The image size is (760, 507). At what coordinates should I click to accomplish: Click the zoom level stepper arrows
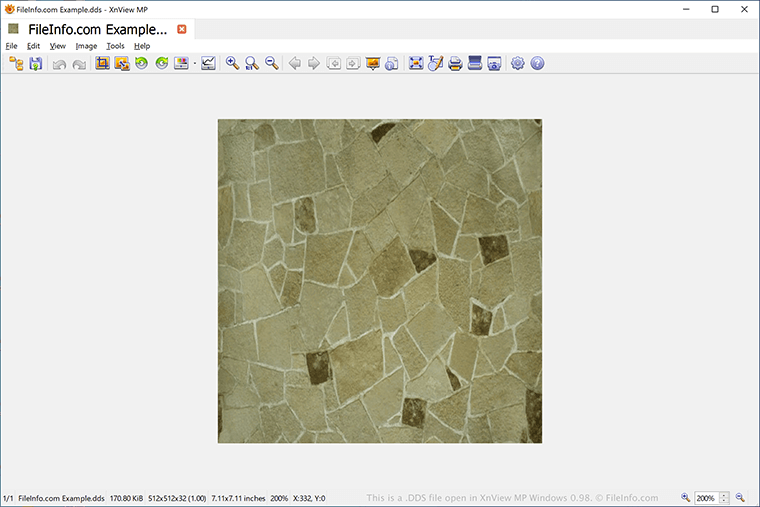(725, 498)
